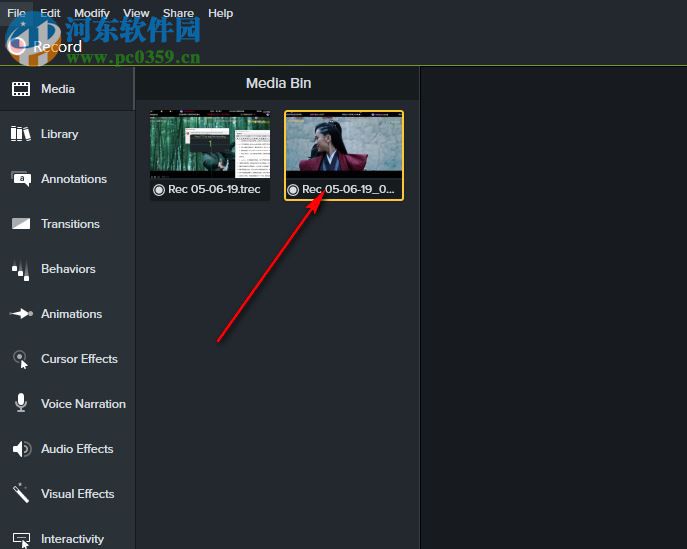Image resolution: width=687 pixels, height=549 pixels.
Task: Open the View menu
Action: (x=136, y=13)
